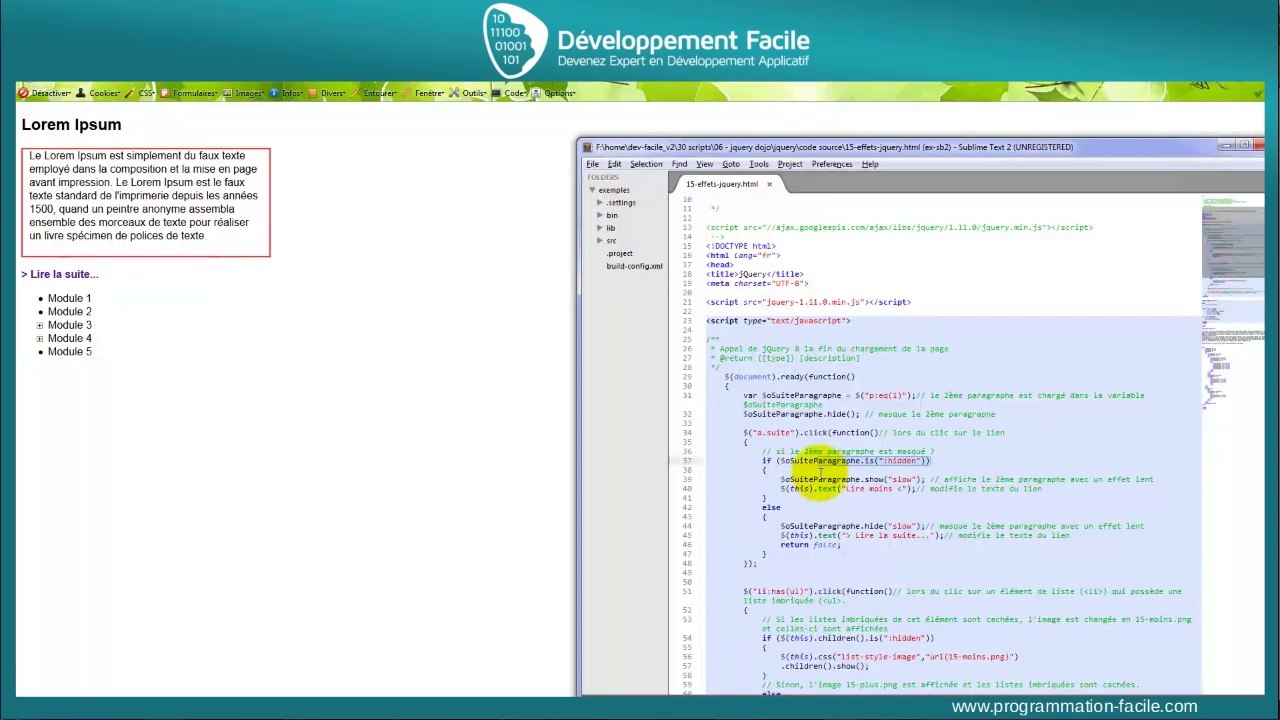Viewport: 1280px width, 720px height.
Task: Open the Cookies toolbar menu
Action: [98, 93]
